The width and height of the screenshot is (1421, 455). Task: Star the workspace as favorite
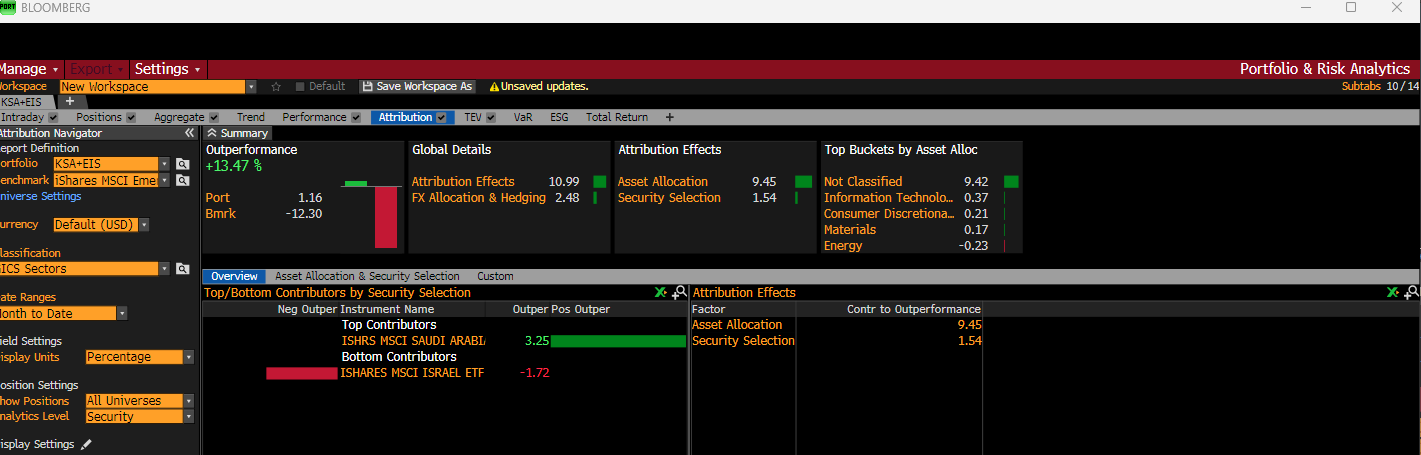[x=276, y=87]
